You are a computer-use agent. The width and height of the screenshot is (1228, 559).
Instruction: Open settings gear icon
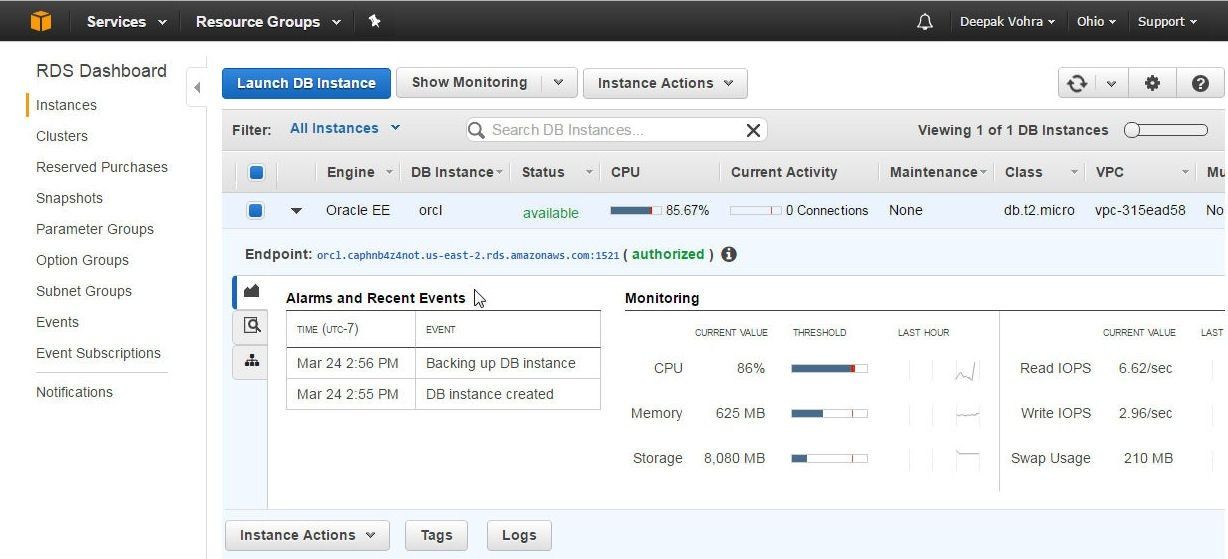click(x=1152, y=84)
